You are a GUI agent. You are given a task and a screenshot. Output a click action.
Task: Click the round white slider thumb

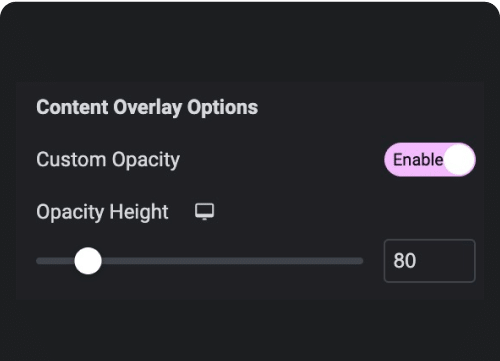tap(88, 261)
